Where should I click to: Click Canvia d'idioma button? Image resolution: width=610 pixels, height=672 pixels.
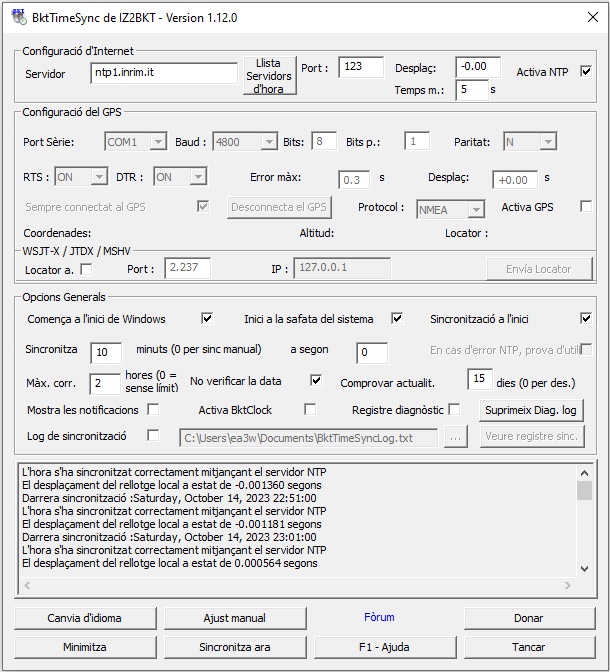pyautogui.click(x=85, y=618)
